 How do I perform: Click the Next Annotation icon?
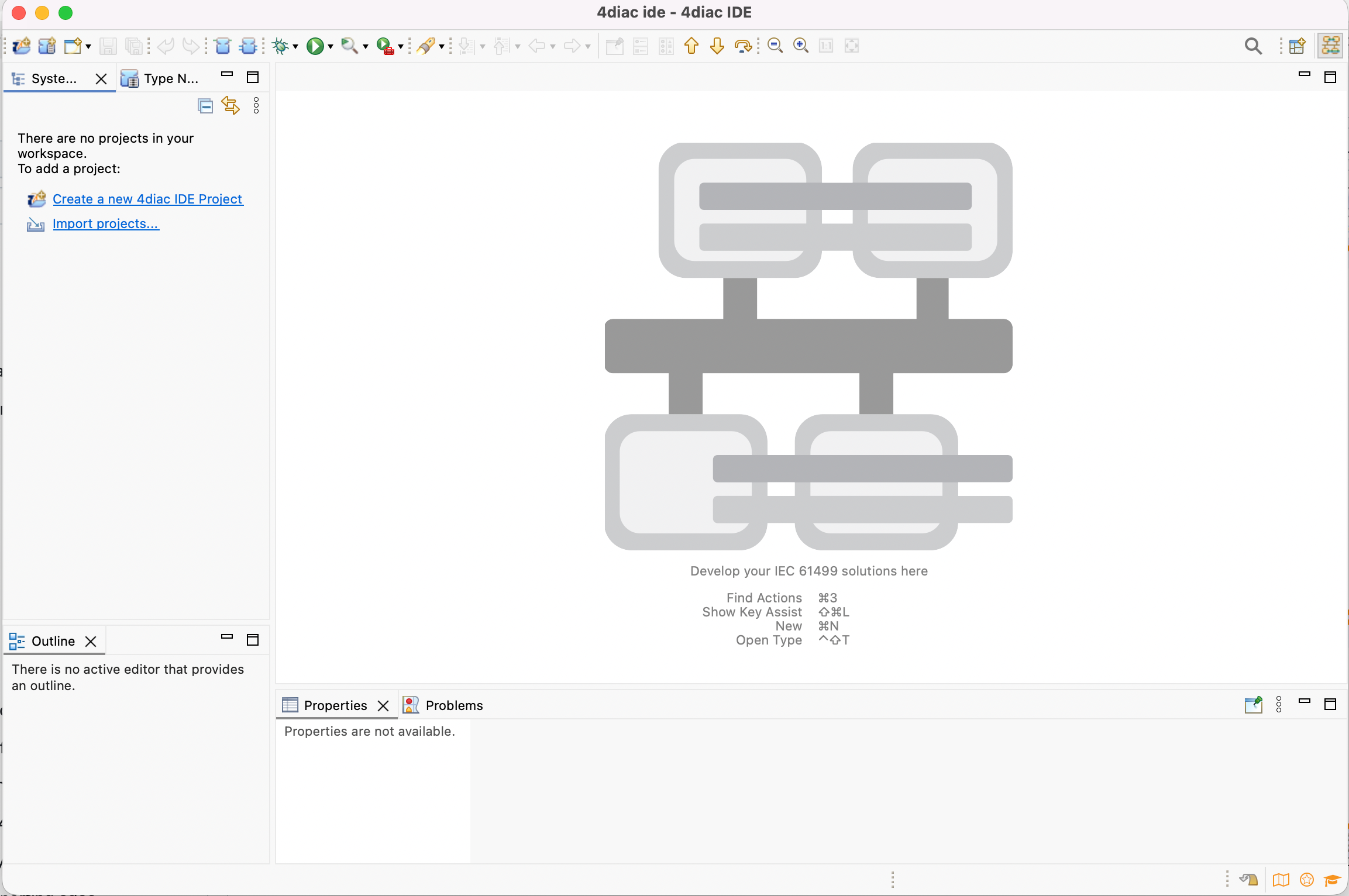tap(467, 46)
